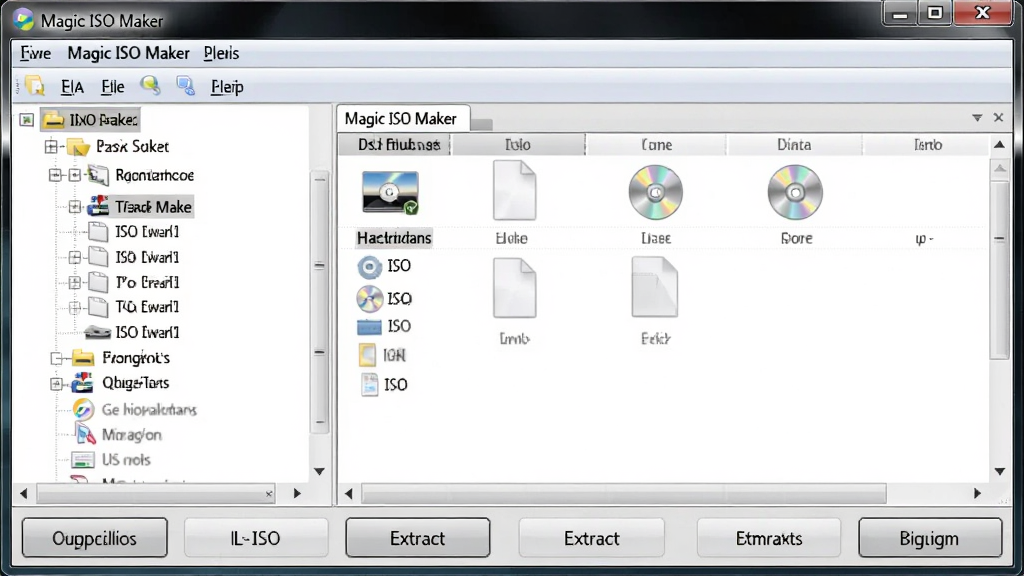Viewport: 1024px width, 576px height.
Task: Toggle the box beside IIXO Fraker root
Action: tap(26, 120)
